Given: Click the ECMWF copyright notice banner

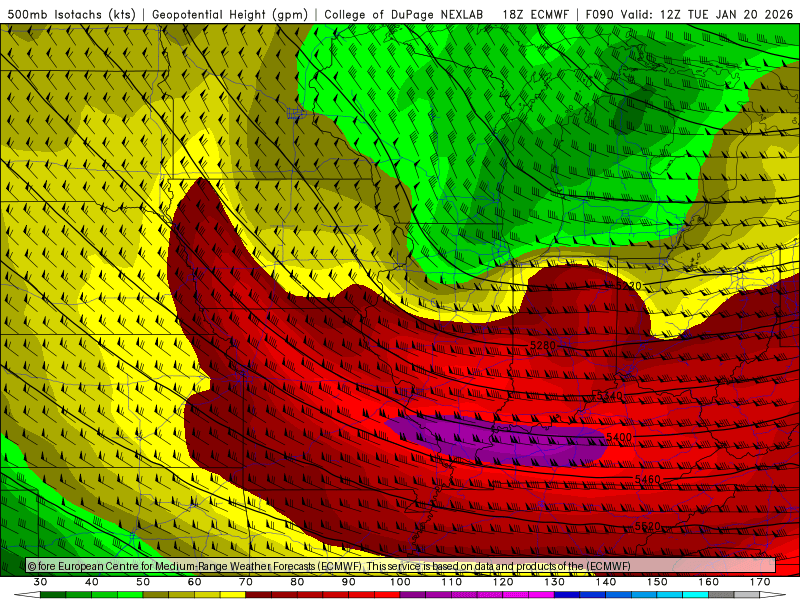Looking at the screenshot, I should (401, 566).
